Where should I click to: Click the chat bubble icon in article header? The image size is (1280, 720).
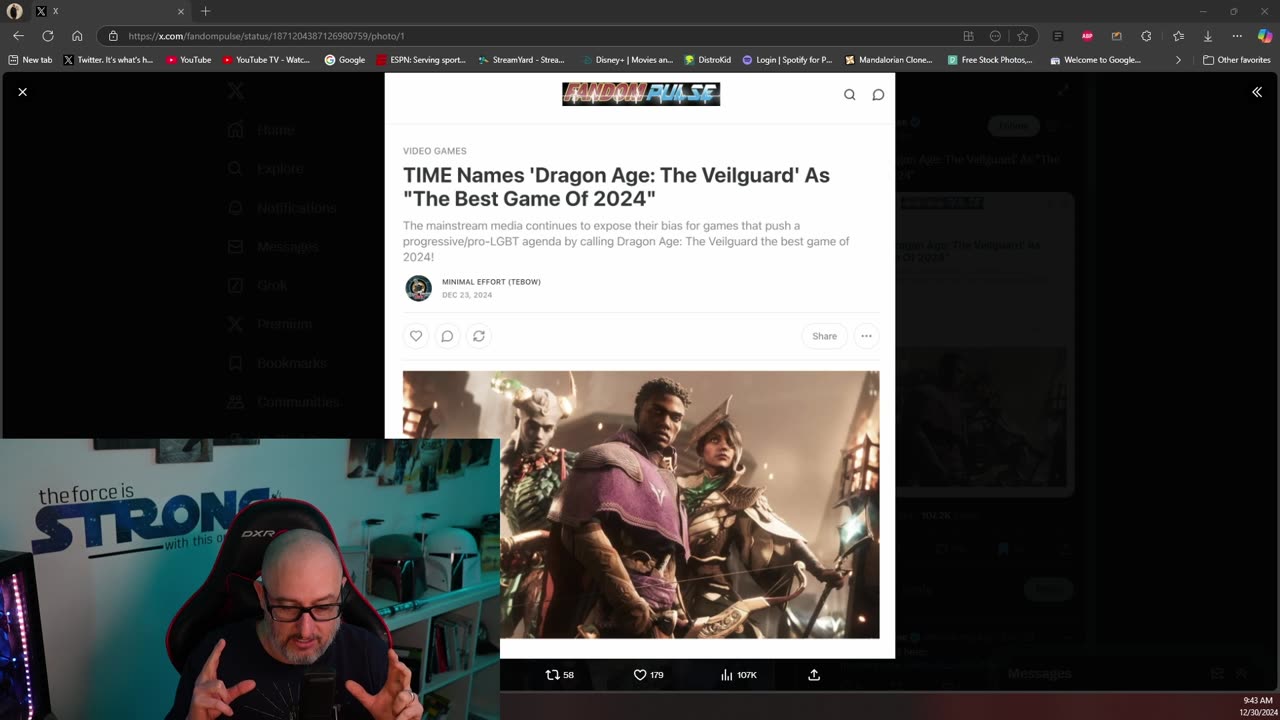pyautogui.click(x=878, y=95)
